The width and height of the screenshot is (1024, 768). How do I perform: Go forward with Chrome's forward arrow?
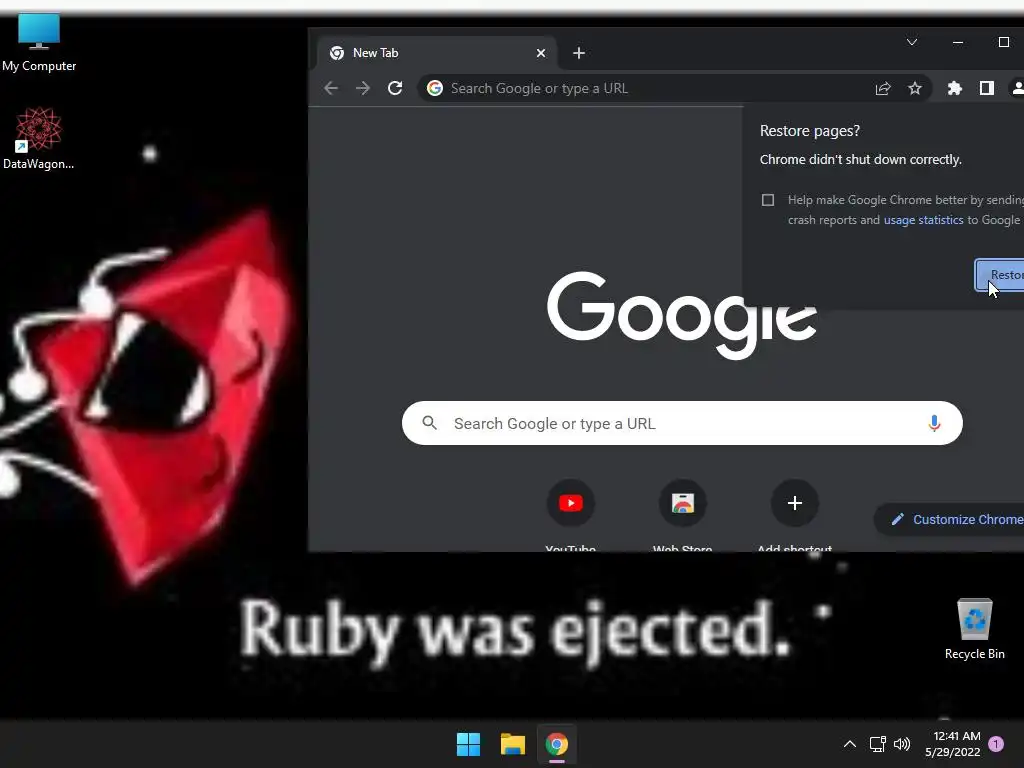pyautogui.click(x=363, y=88)
